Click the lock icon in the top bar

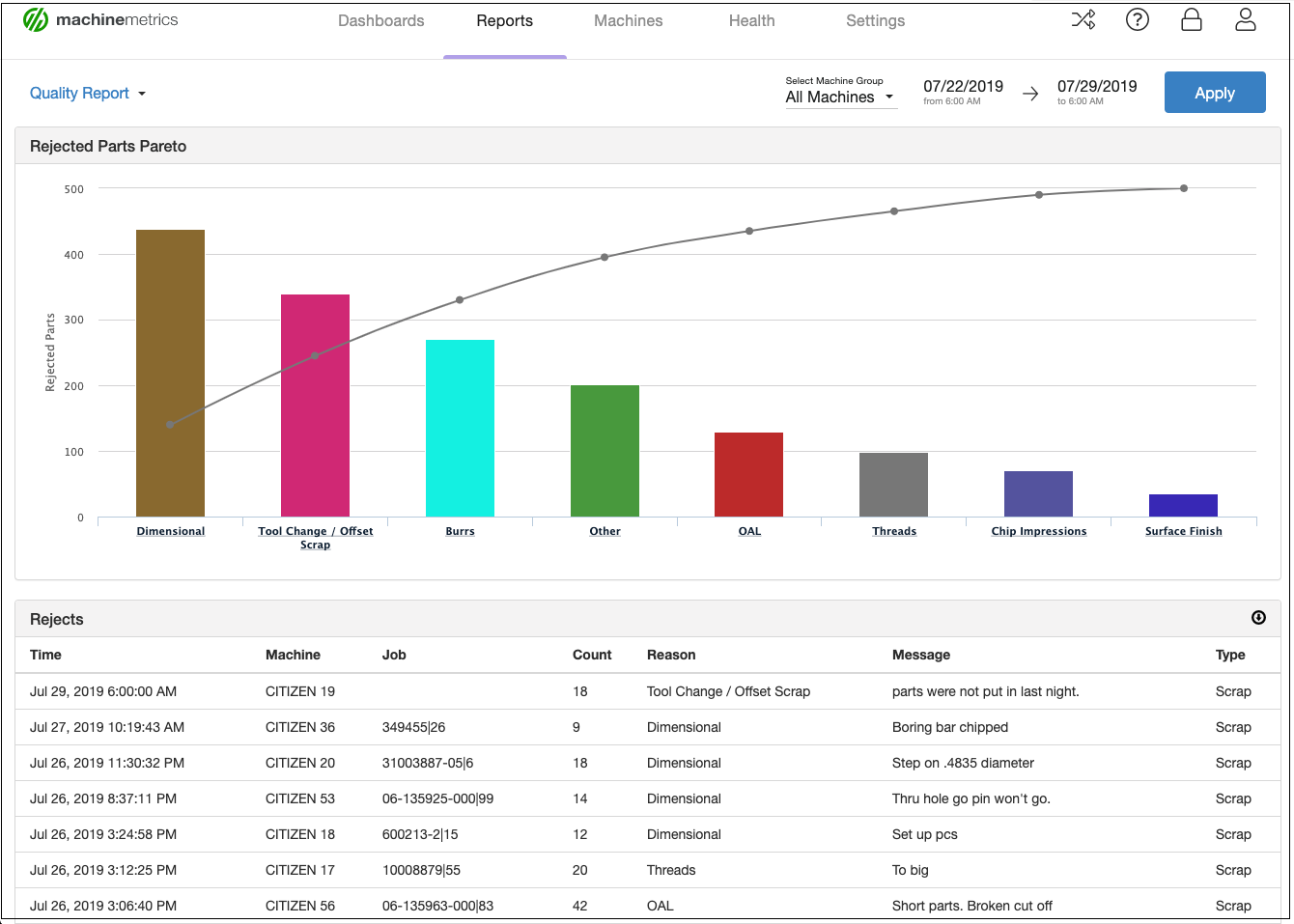[x=1192, y=19]
